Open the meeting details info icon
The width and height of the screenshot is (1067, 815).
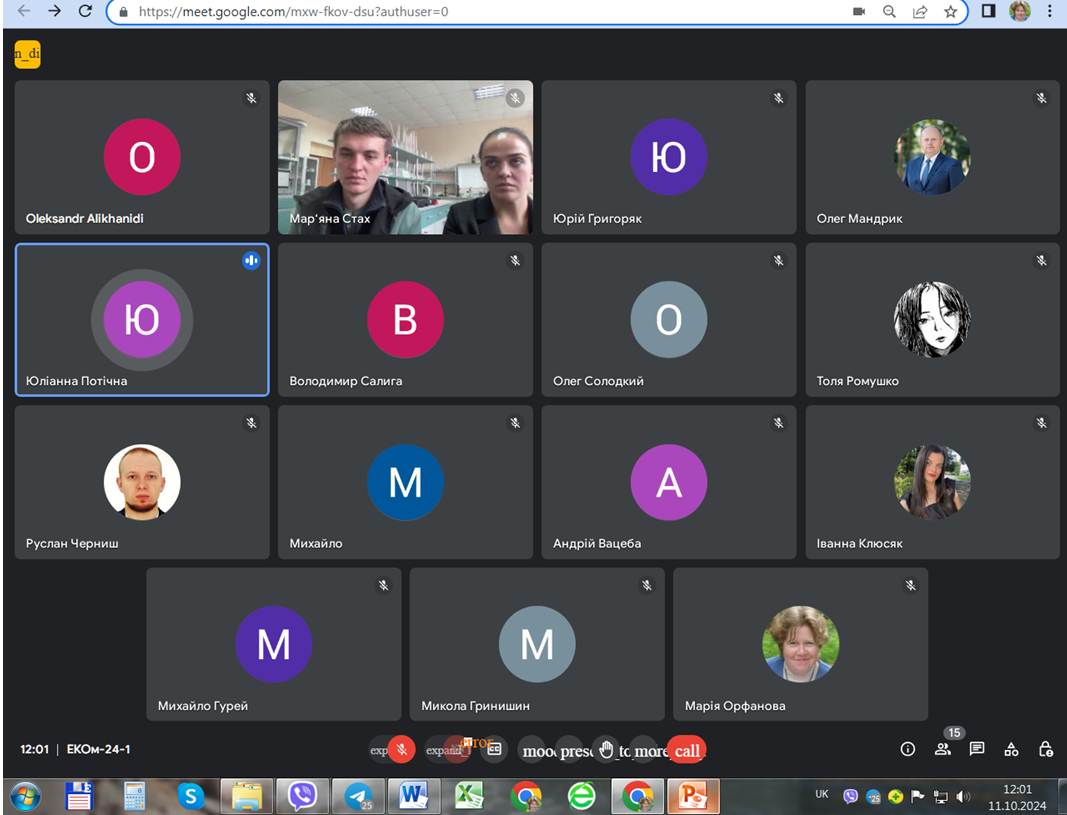(908, 749)
